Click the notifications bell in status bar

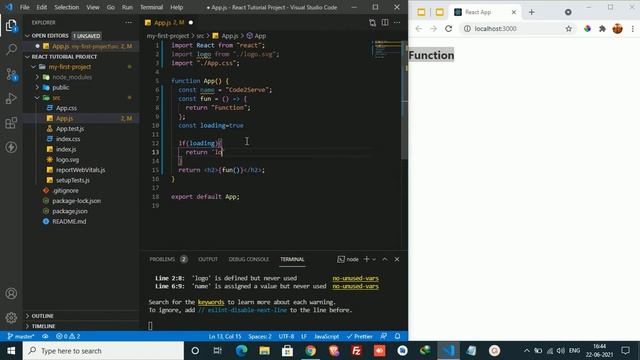398,336
